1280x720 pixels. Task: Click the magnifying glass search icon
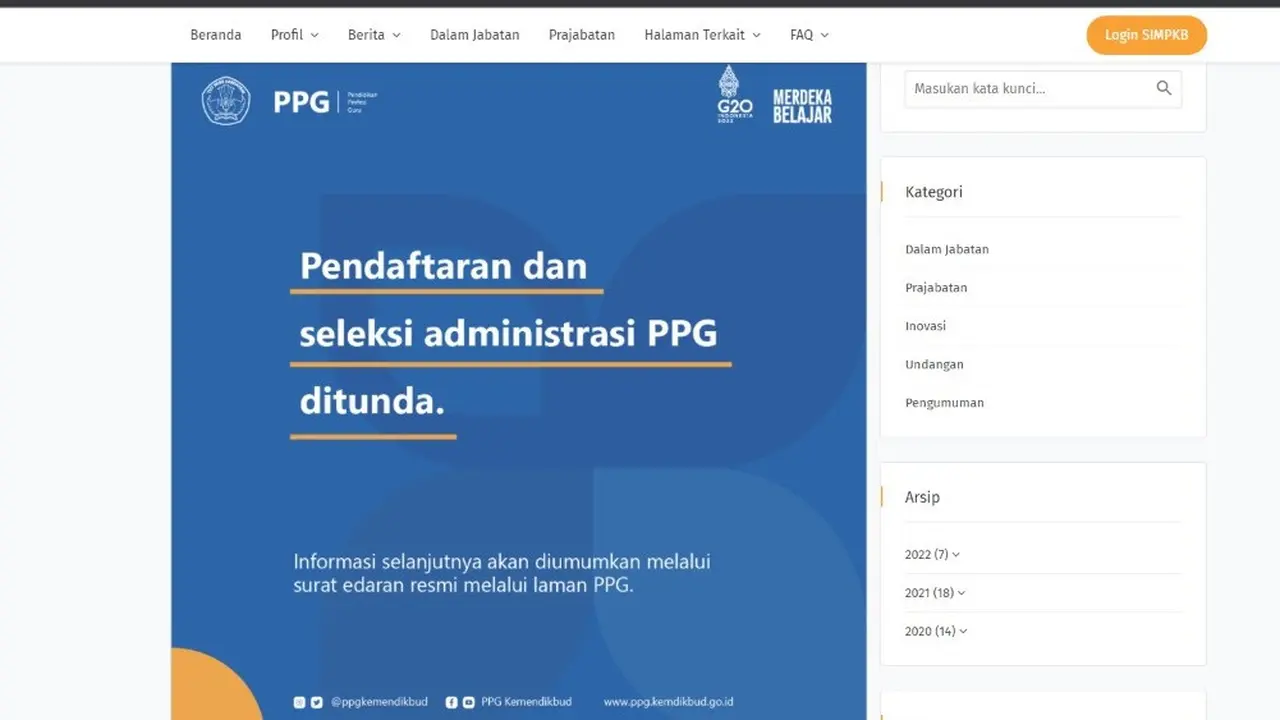pyautogui.click(x=1163, y=88)
